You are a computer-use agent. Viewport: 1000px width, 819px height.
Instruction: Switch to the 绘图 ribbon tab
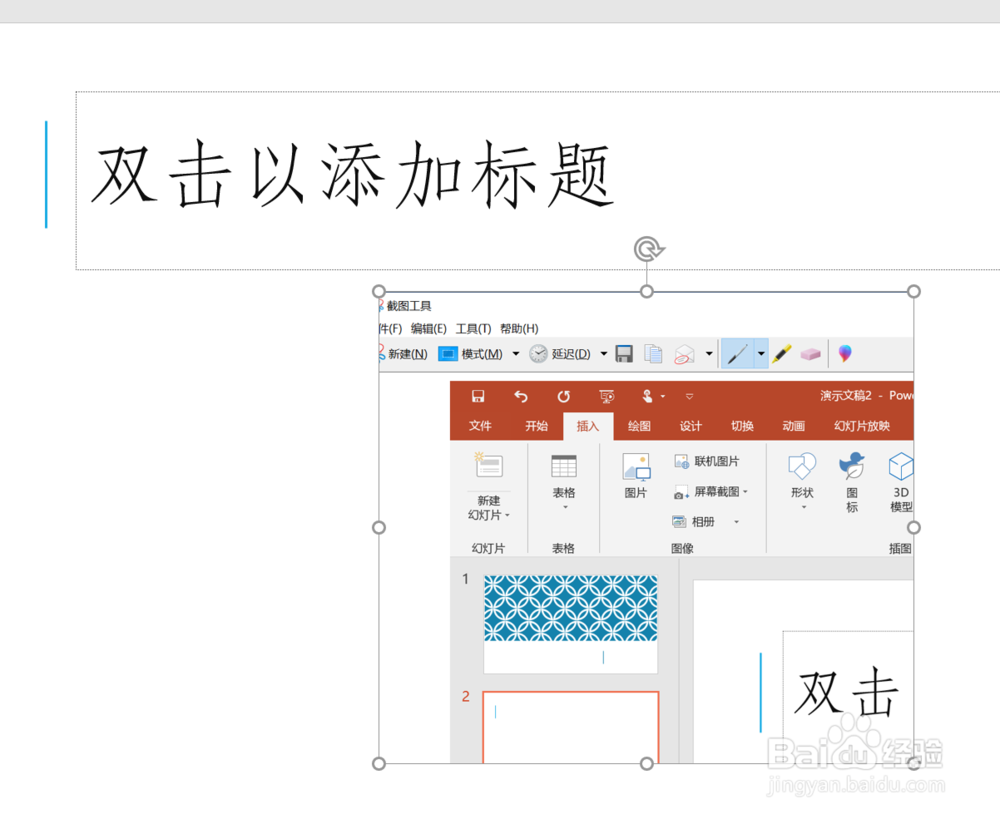pyautogui.click(x=639, y=426)
